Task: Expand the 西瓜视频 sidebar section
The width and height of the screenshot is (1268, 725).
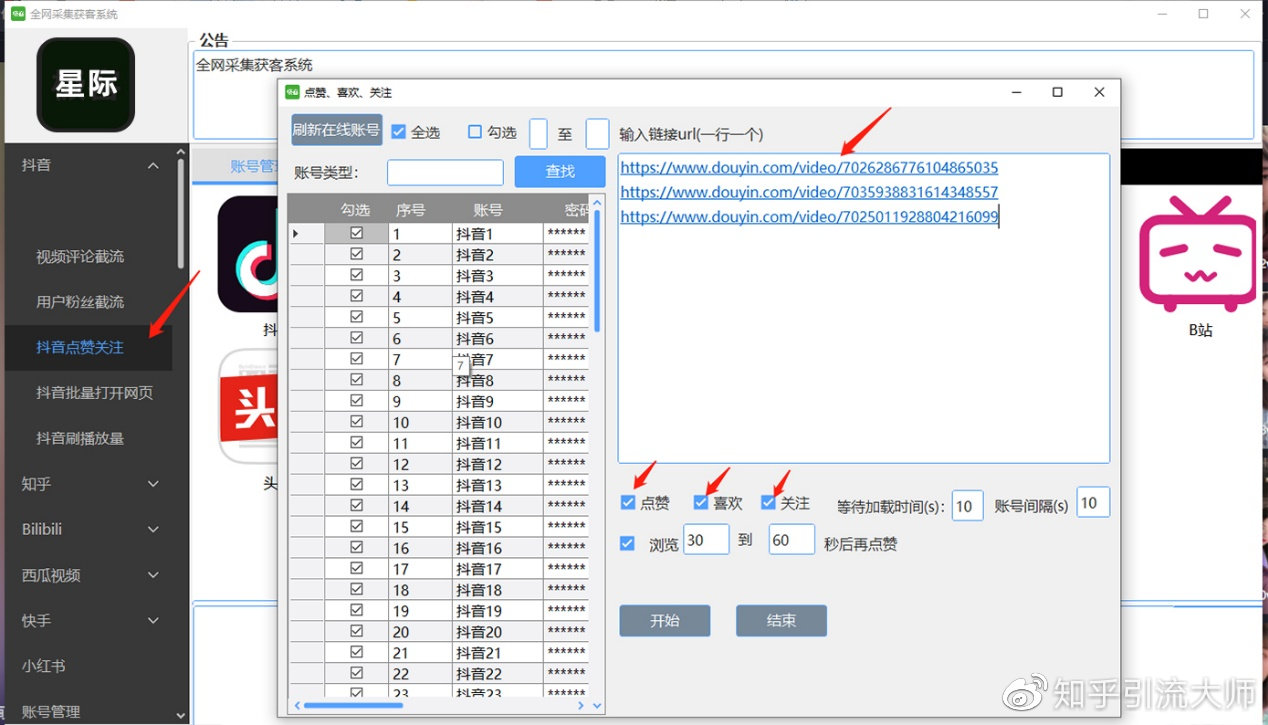Action: tap(153, 575)
